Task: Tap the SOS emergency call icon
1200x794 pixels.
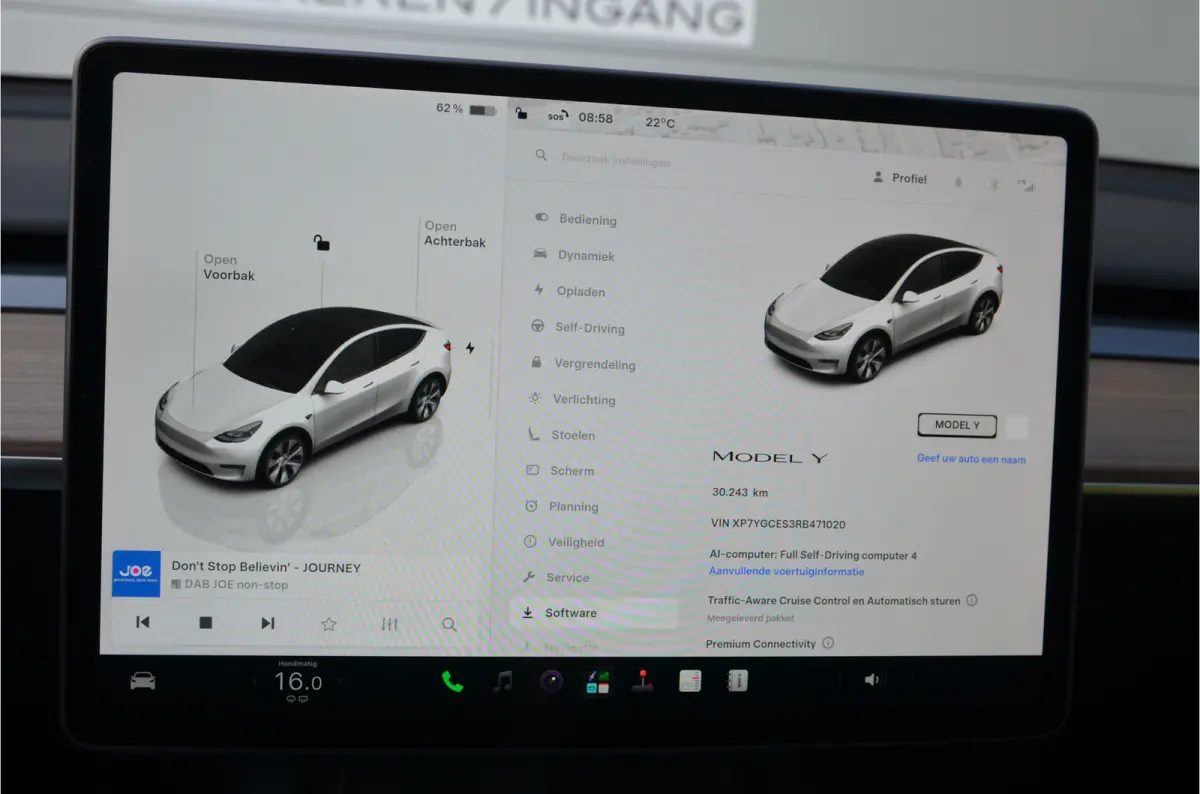Action: tap(556, 117)
